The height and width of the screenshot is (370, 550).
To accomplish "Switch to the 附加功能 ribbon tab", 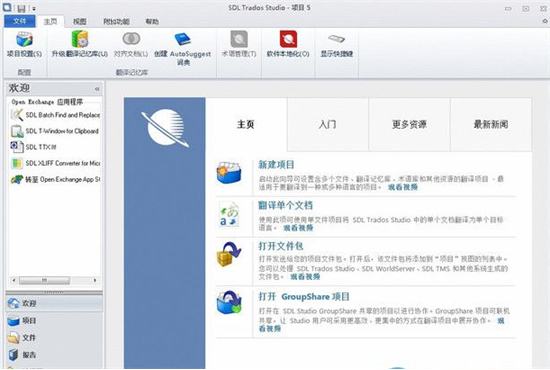I will 116,21.
